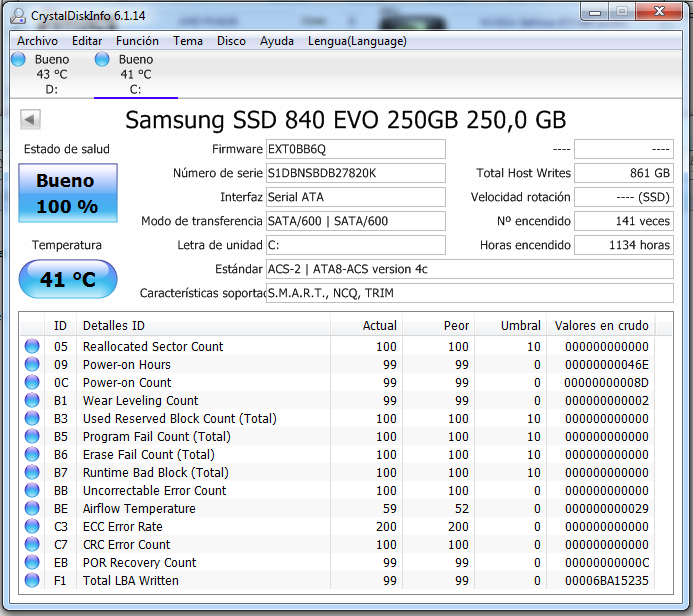Image resolution: width=693 pixels, height=616 pixels.
Task: Open the Disco menu
Action: point(231,41)
